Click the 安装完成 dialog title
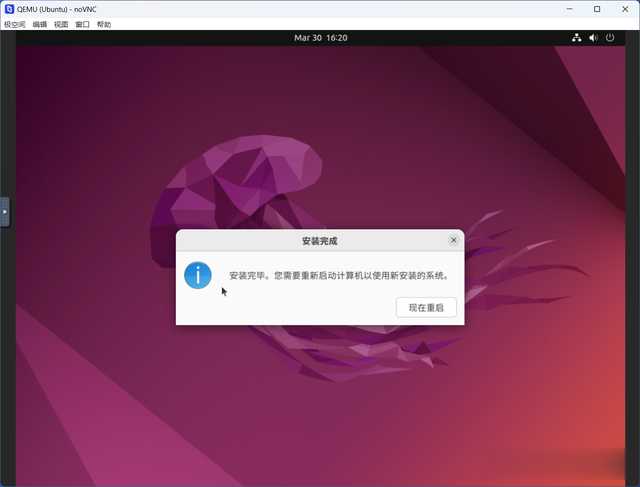640x487 pixels. click(320, 241)
